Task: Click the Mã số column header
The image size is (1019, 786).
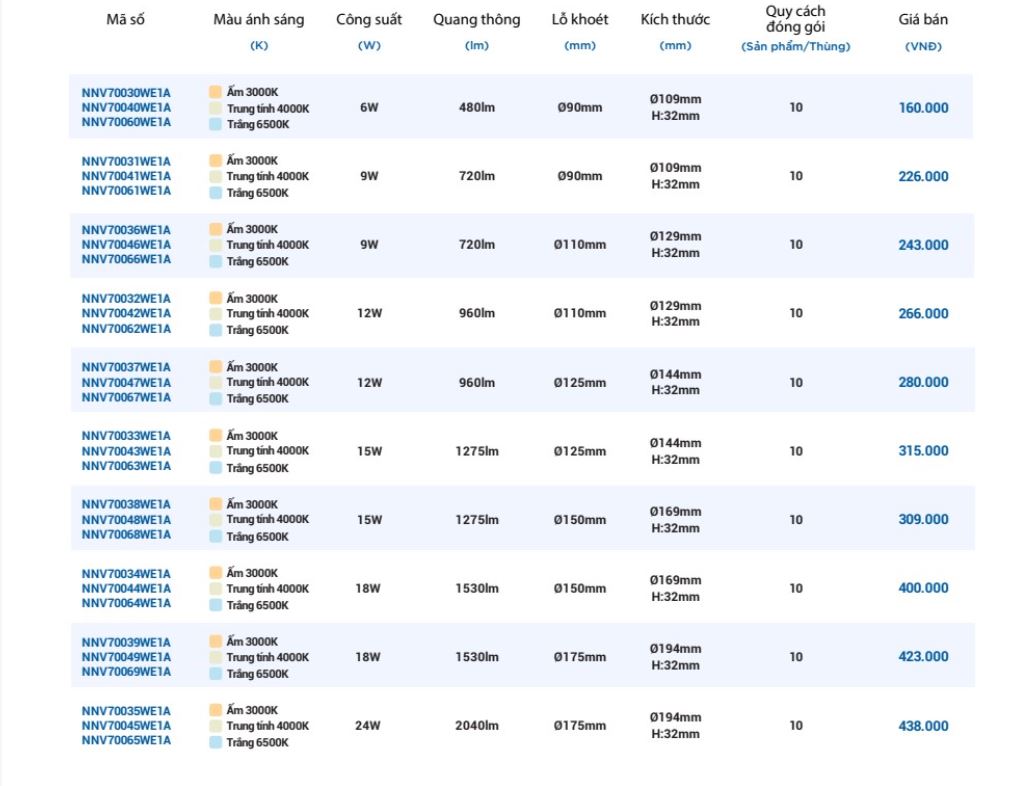Action: (x=125, y=20)
